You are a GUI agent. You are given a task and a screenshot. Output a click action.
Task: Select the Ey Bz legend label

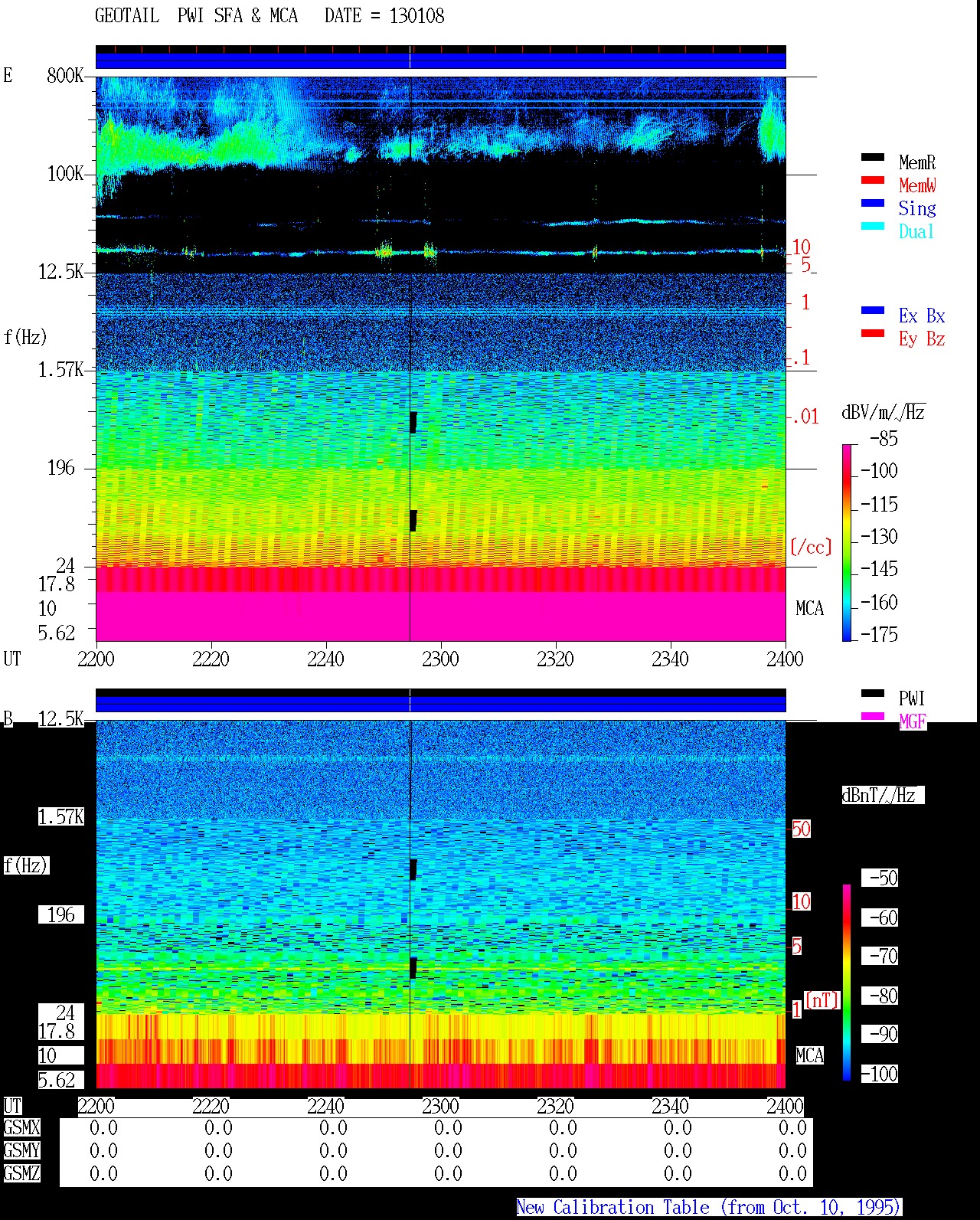(x=922, y=339)
